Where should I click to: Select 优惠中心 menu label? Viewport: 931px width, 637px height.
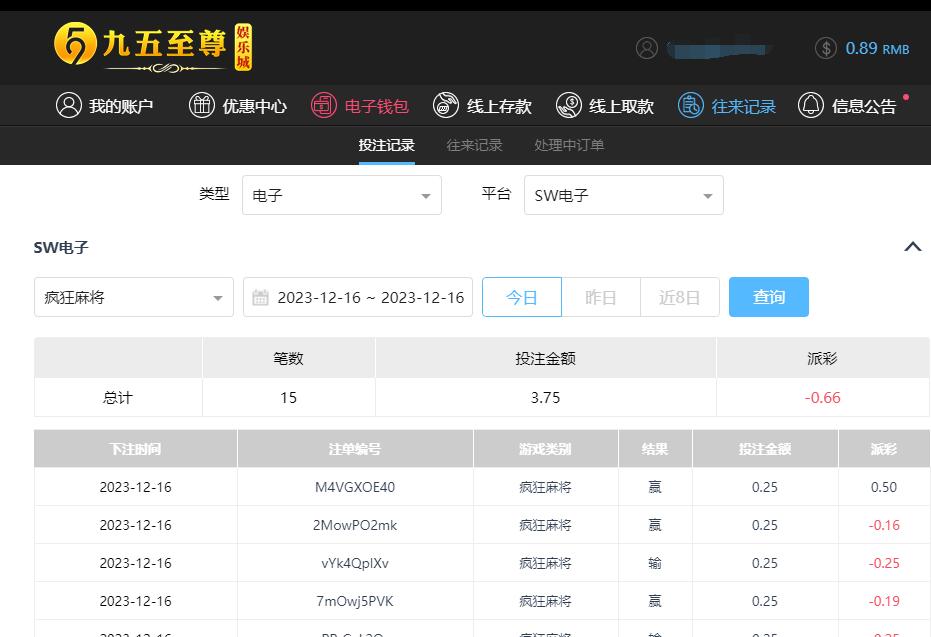tap(255, 106)
